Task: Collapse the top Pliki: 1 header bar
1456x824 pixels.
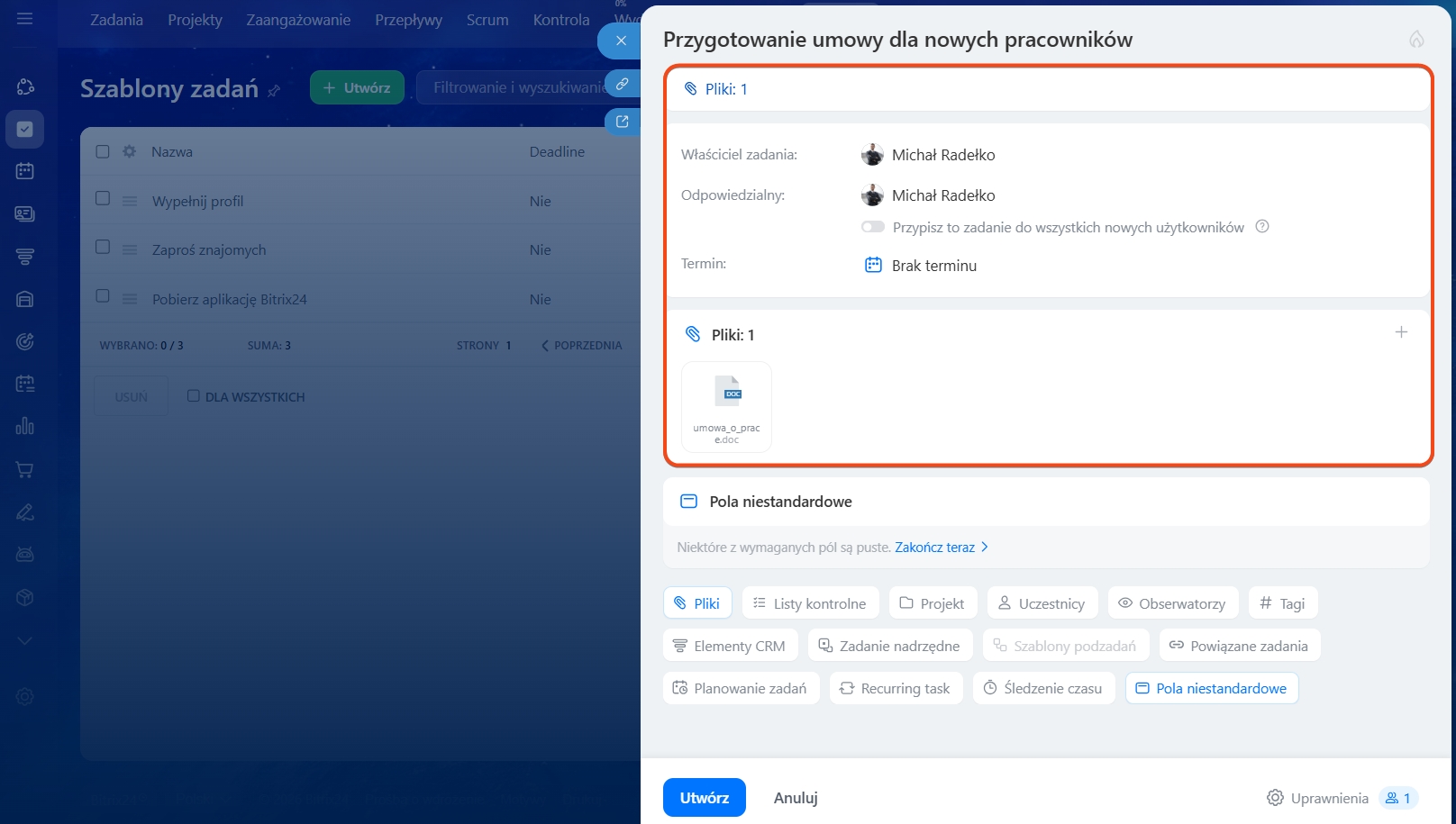Action: point(1048,89)
